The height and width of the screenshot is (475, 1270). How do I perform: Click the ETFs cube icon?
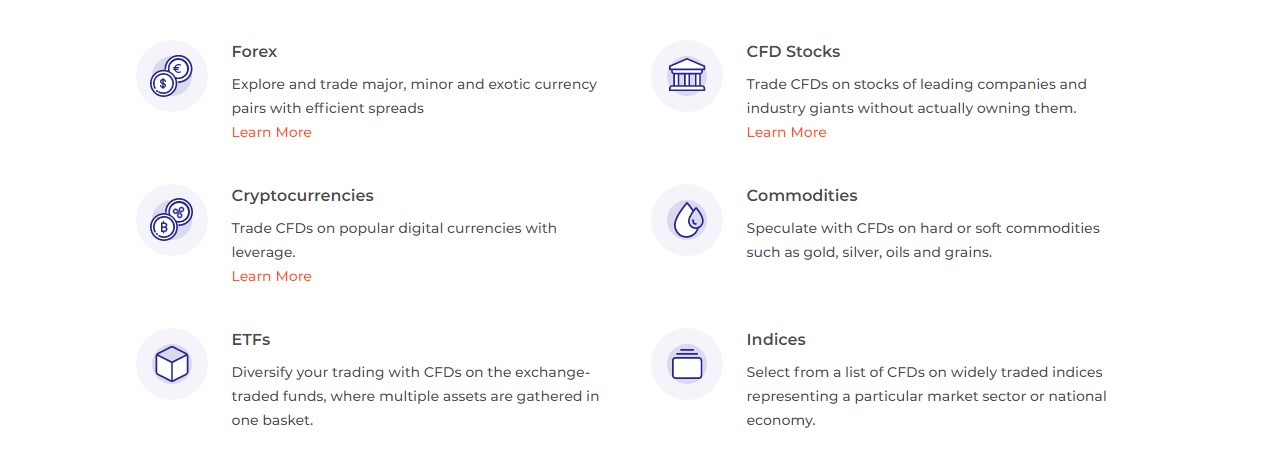(x=171, y=364)
